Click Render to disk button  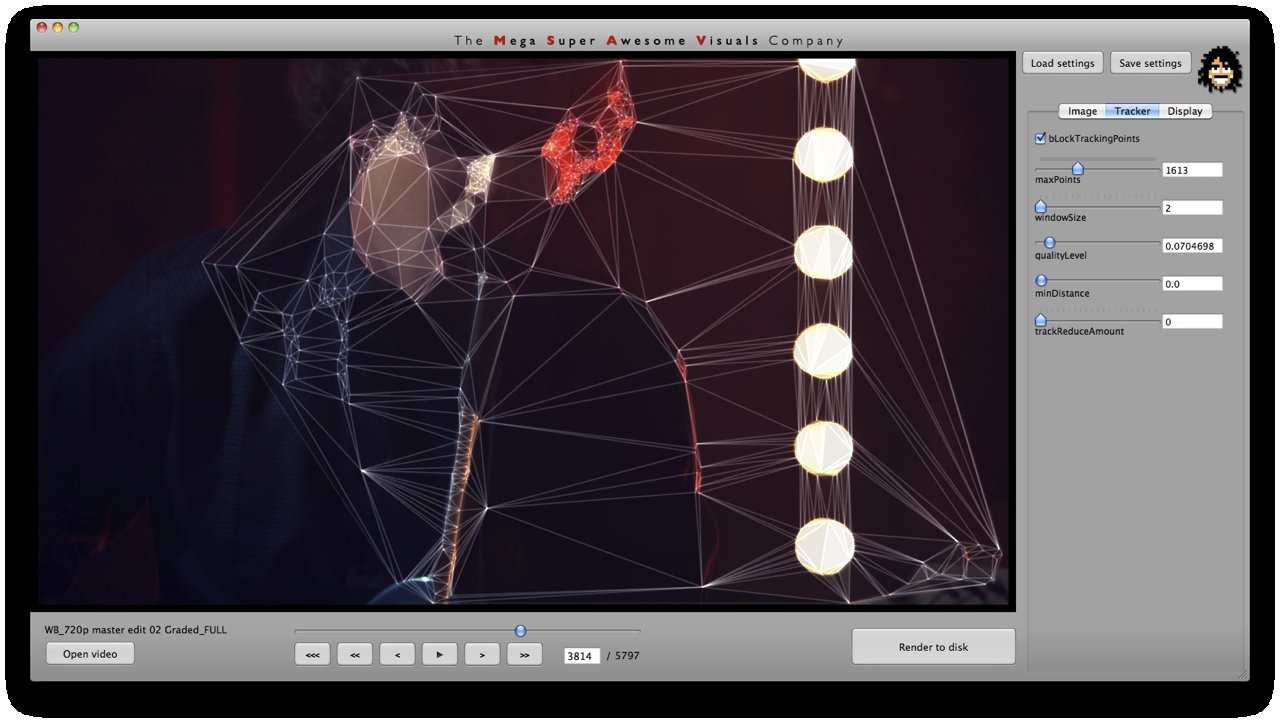[x=933, y=647]
